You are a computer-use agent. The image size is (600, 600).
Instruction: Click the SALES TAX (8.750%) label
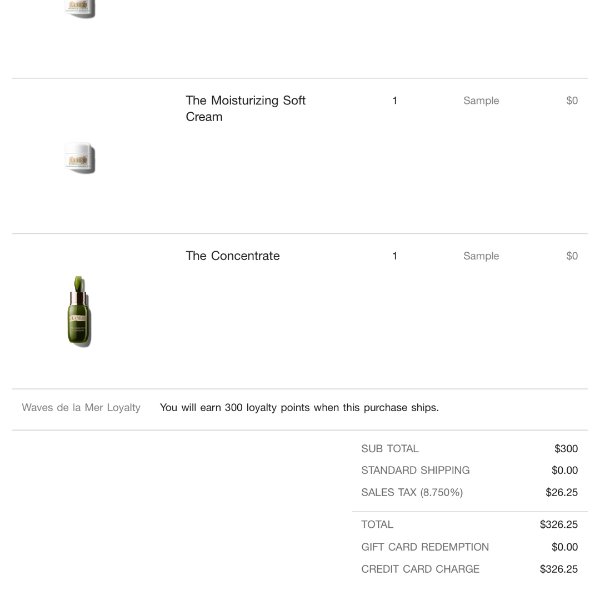pos(412,492)
